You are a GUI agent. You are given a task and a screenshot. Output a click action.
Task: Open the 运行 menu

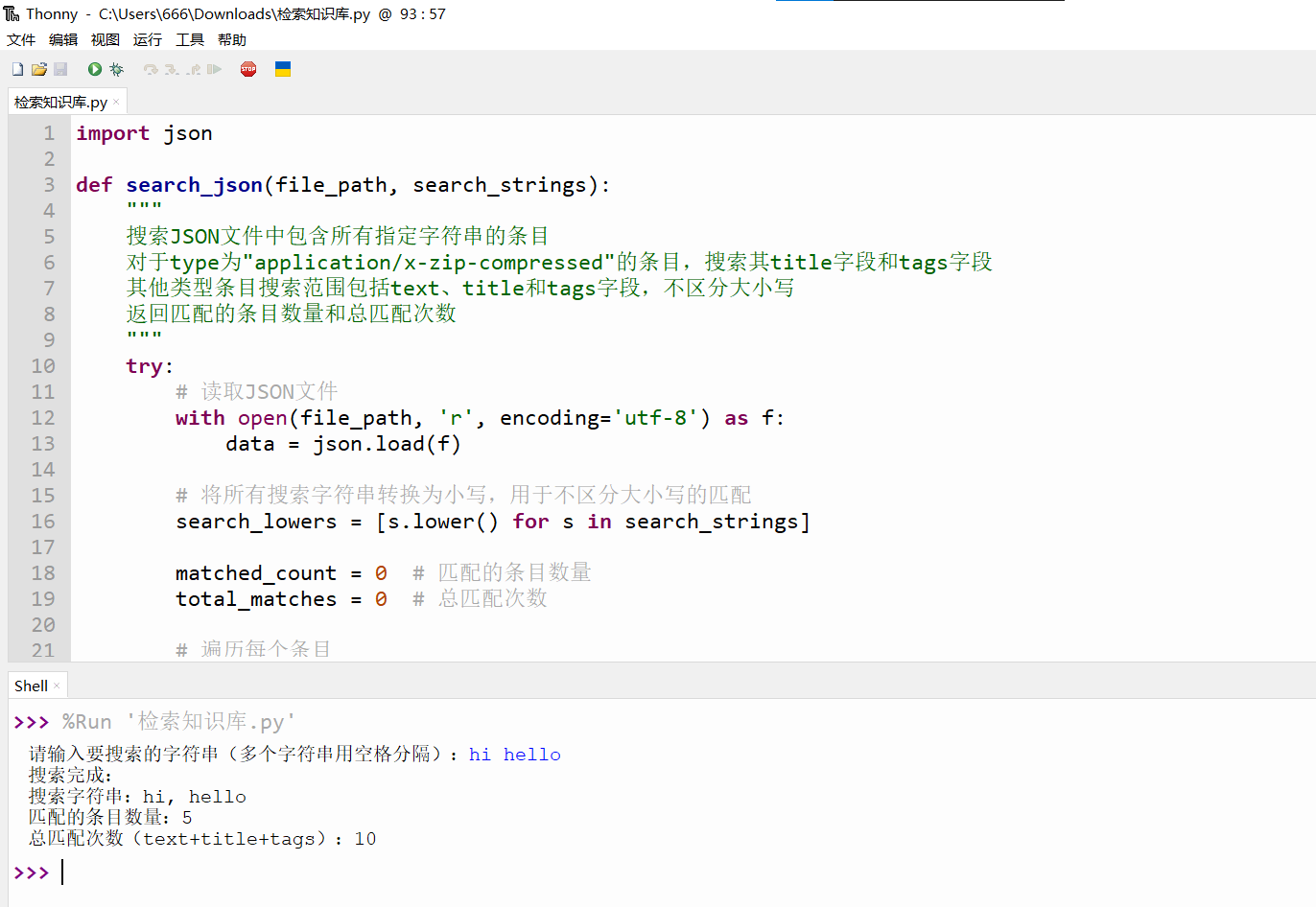(x=148, y=39)
